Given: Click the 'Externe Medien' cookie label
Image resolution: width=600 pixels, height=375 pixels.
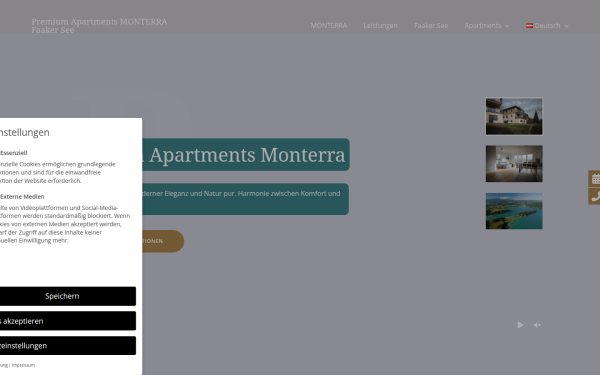Looking at the screenshot, I should pyautogui.click(x=22, y=196).
